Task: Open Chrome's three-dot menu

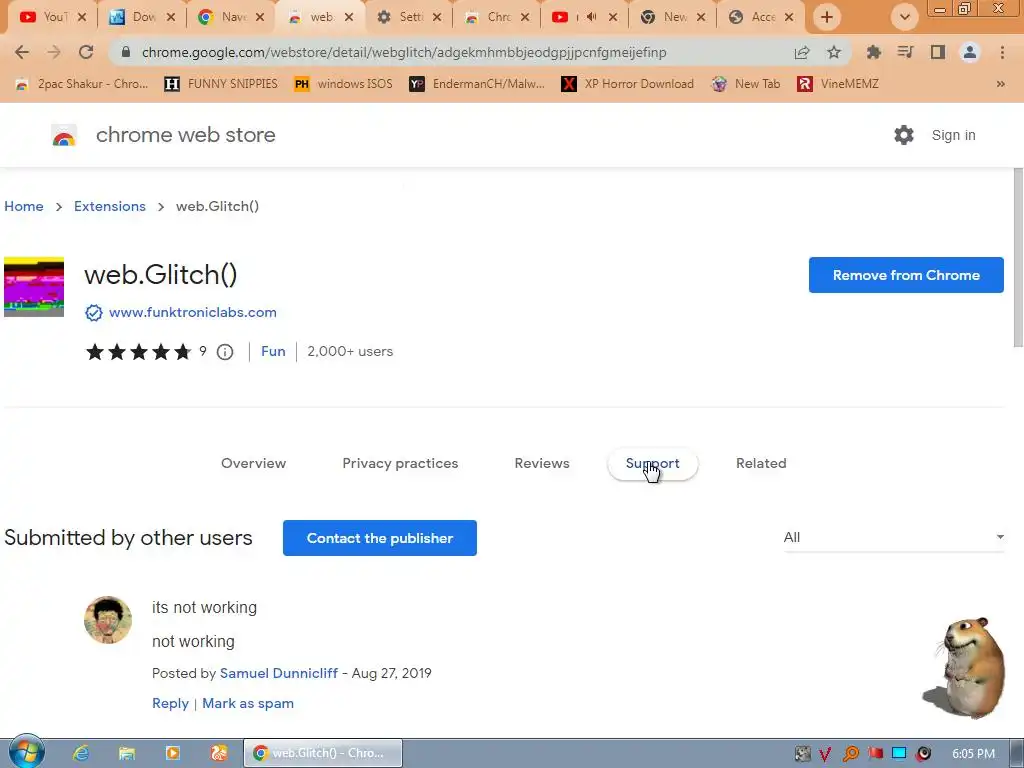Action: click(x=1002, y=52)
